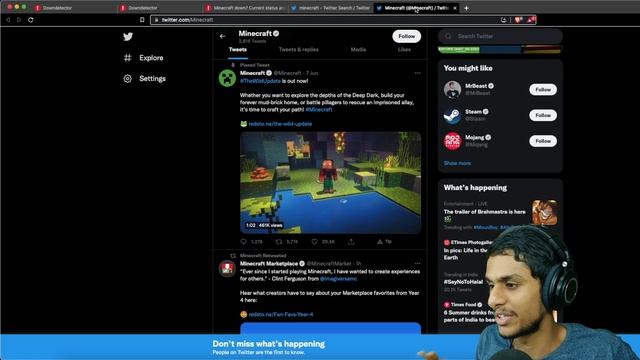
Task: Switch to the Tweets & replies tab
Action: tap(298, 49)
